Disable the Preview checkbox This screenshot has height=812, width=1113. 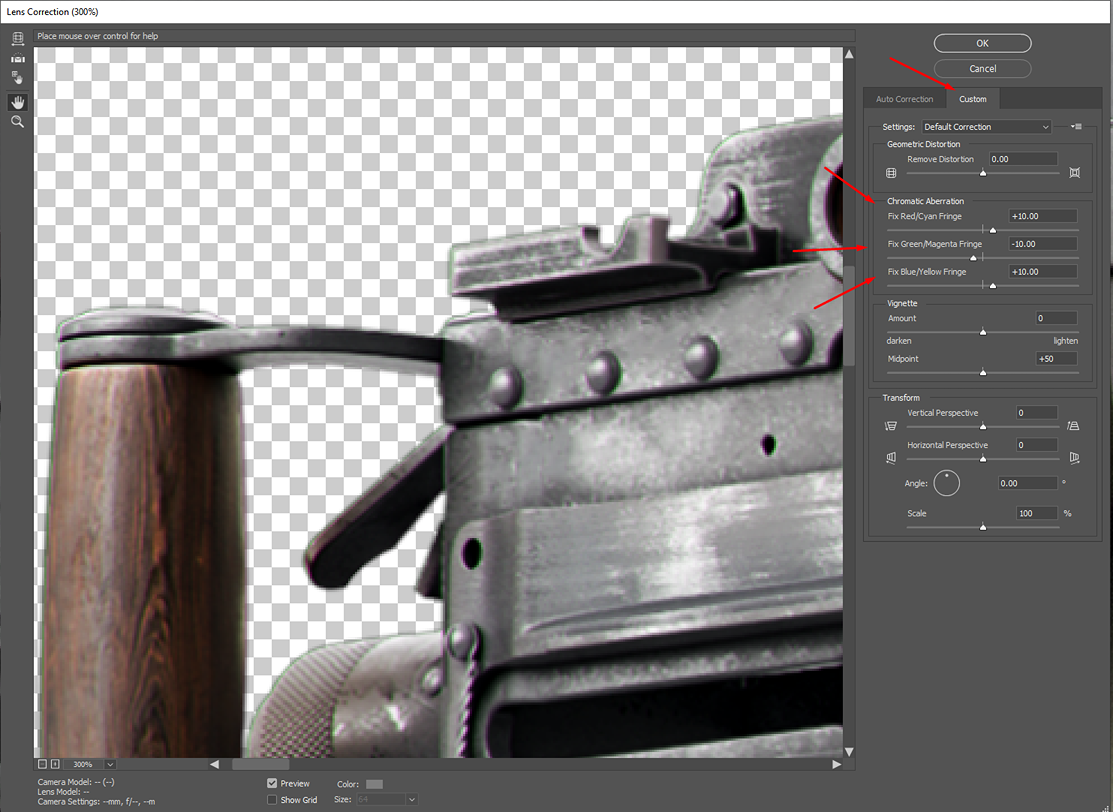tap(271, 783)
